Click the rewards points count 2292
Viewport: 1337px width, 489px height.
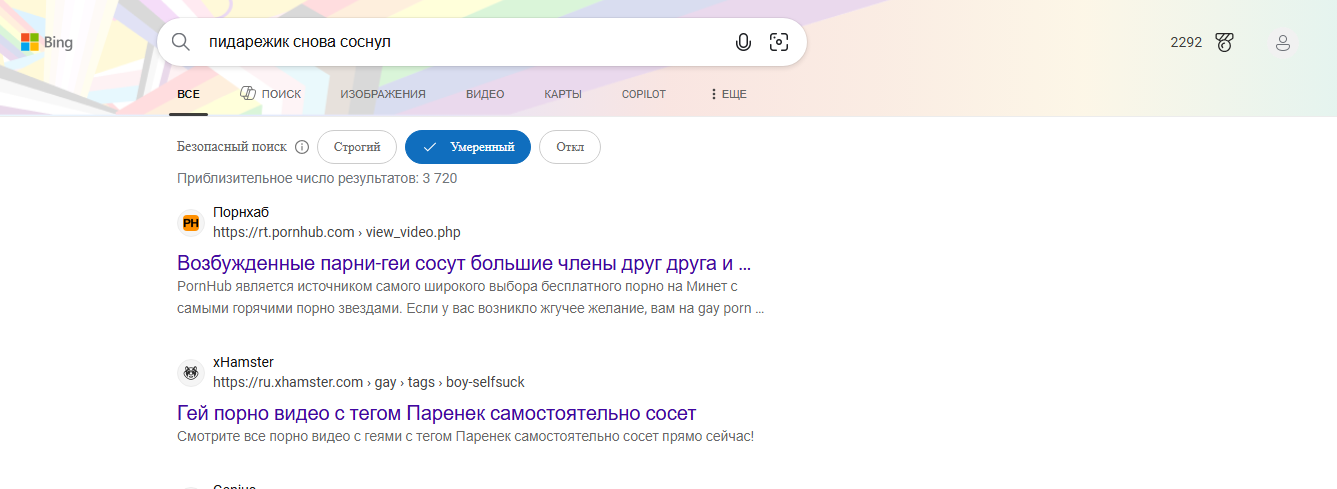[1186, 42]
